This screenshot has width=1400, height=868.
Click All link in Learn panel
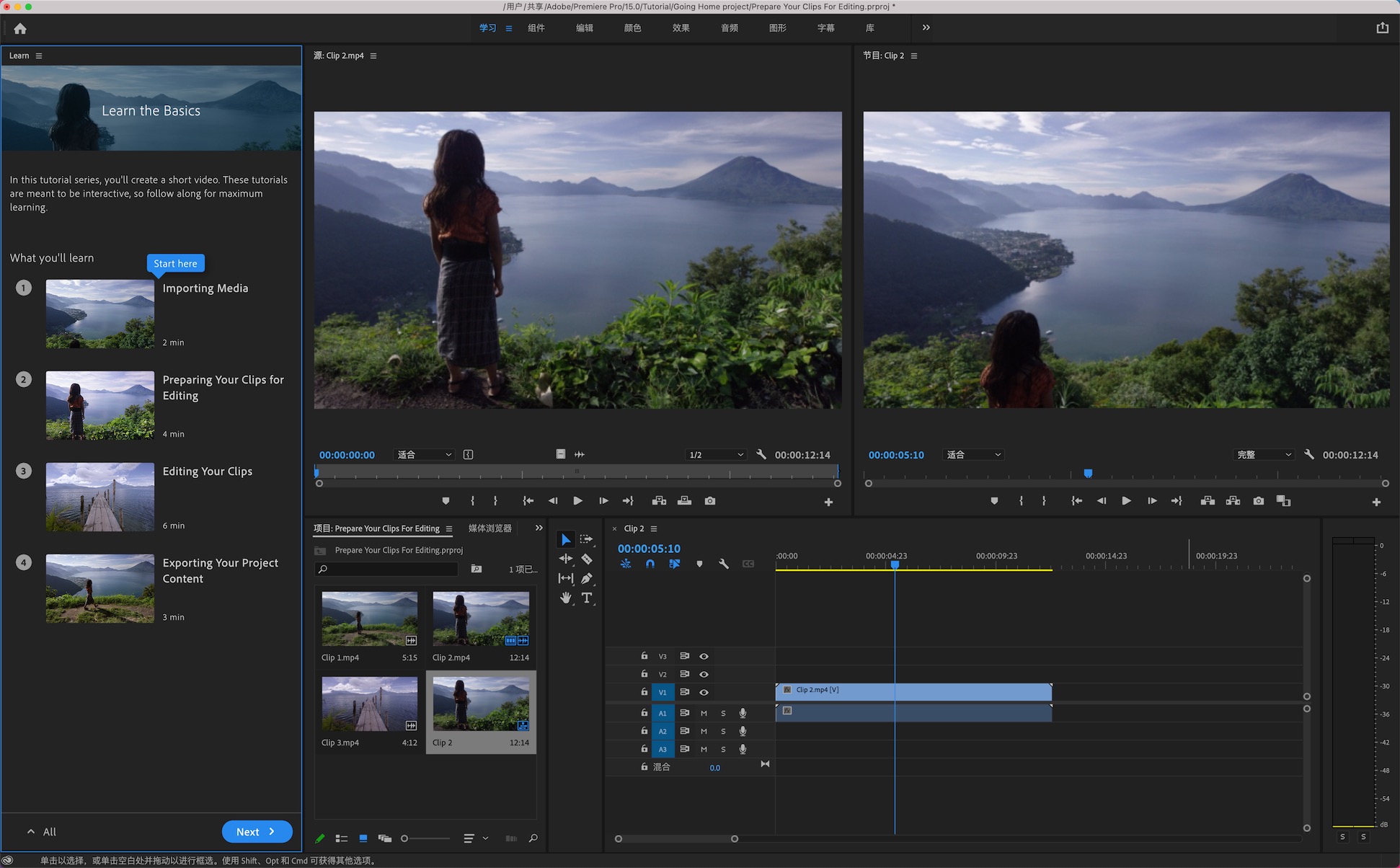coord(42,831)
